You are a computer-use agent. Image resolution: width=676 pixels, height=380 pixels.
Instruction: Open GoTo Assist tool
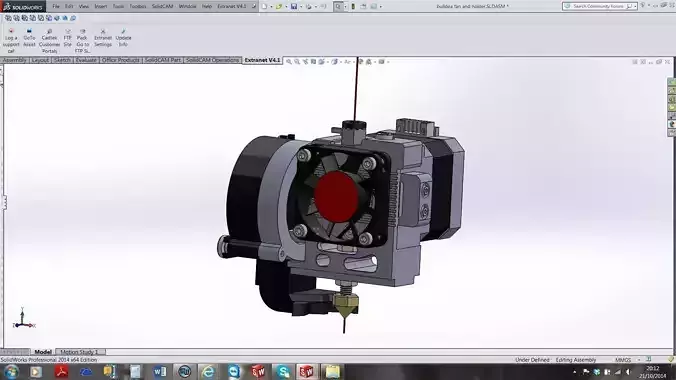[x=29, y=38]
